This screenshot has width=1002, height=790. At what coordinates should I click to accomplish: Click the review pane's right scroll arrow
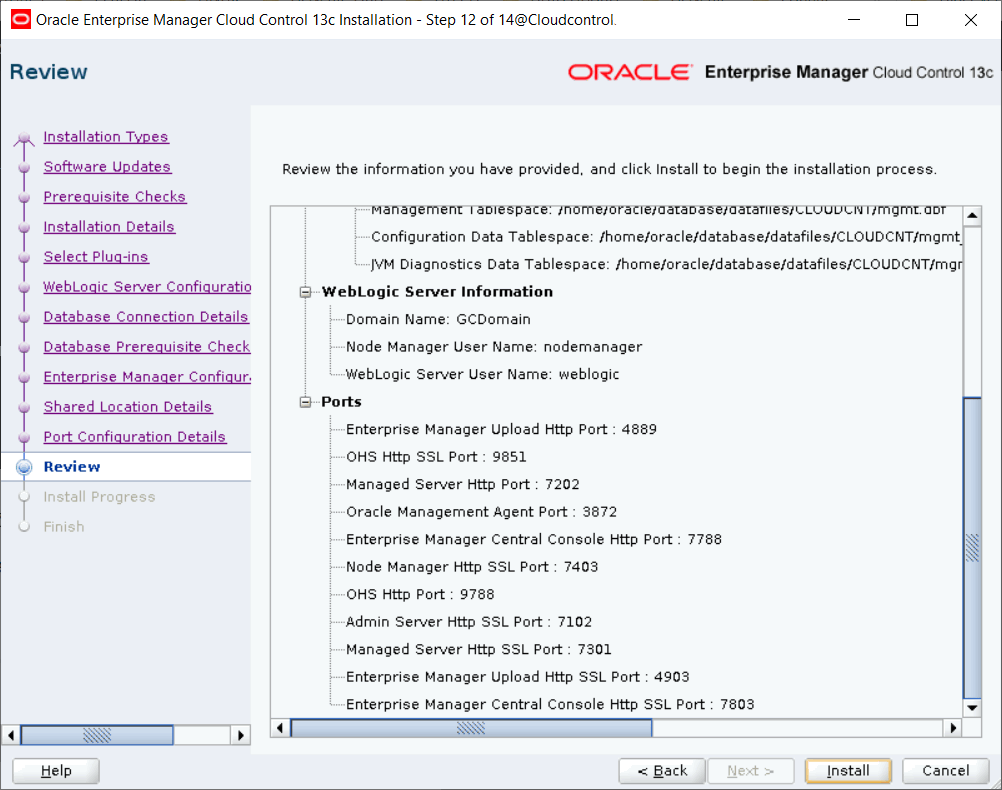[953, 728]
